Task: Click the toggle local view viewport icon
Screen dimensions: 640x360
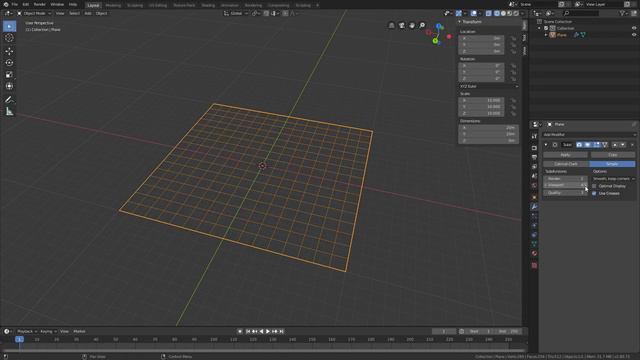Action: [391, 25]
